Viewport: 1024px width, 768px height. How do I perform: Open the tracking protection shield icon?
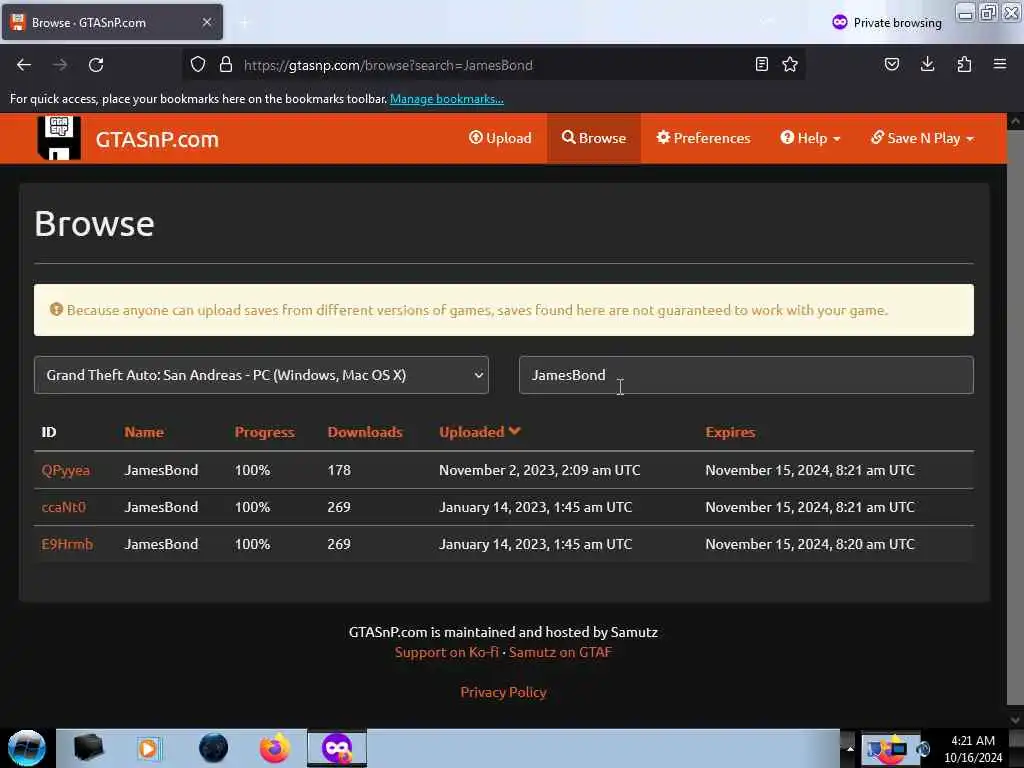pos(198,64)
